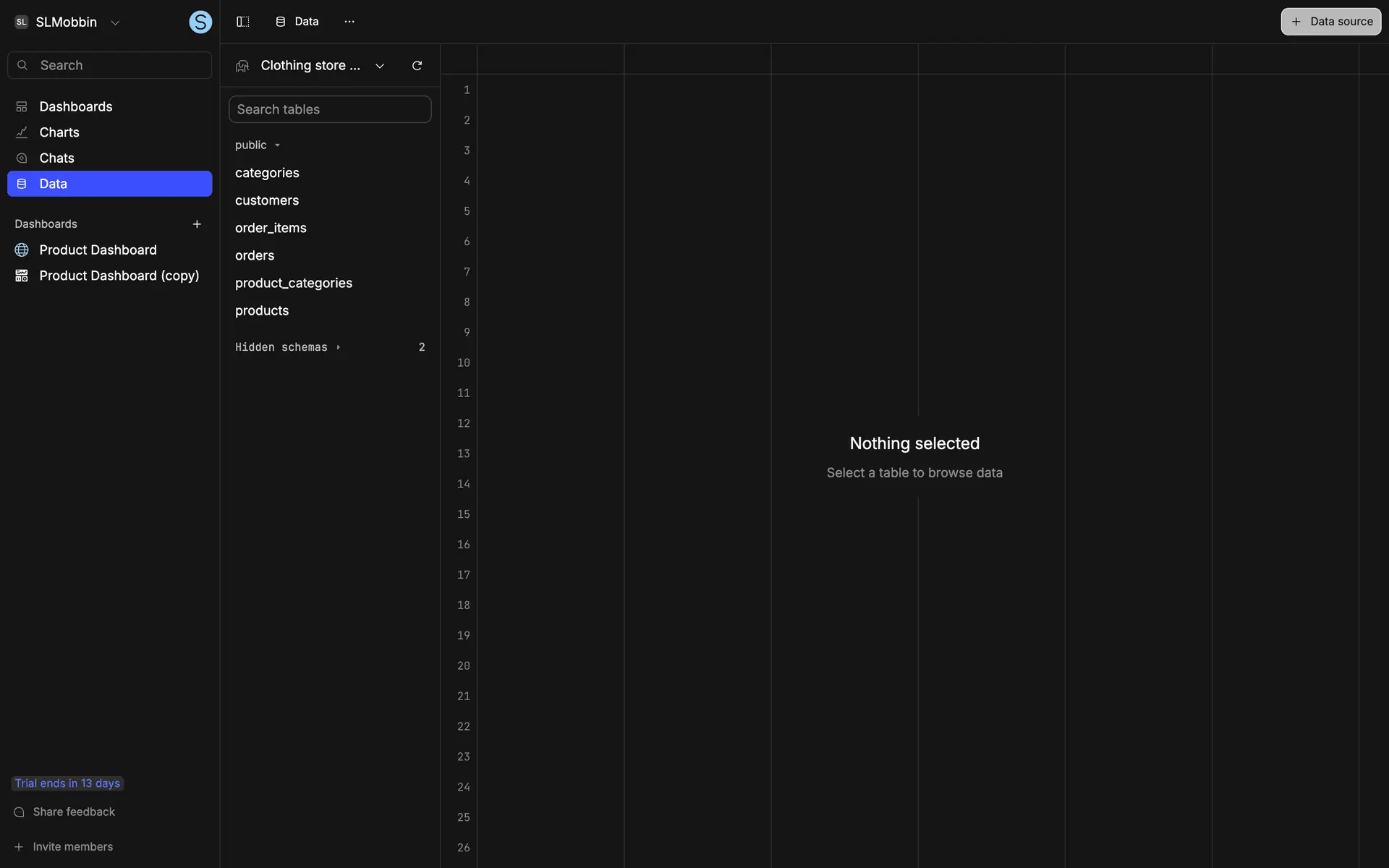This screenshot has height=868, width=1389.
Task: Toggle the sidebar collapse icon
Action: click(243, 22)
